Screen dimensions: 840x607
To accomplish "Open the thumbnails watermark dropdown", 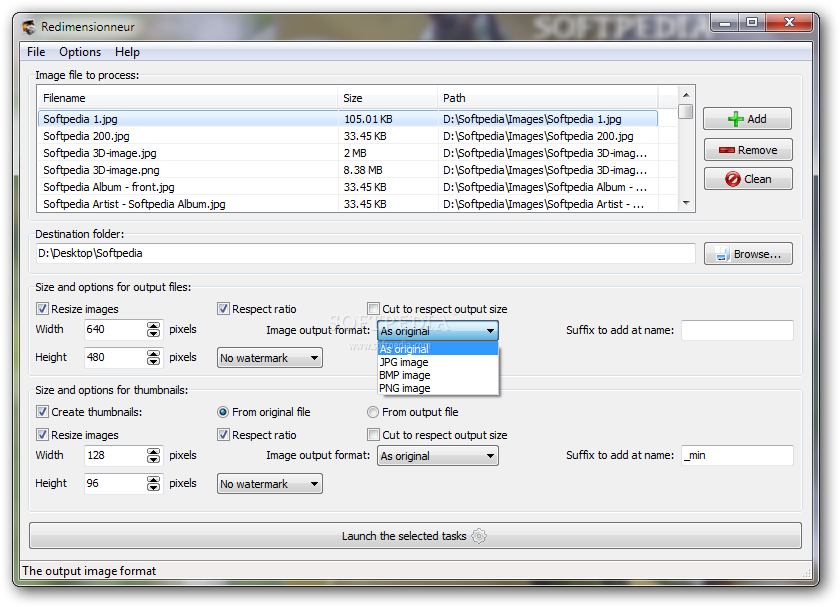I will 269,484.
